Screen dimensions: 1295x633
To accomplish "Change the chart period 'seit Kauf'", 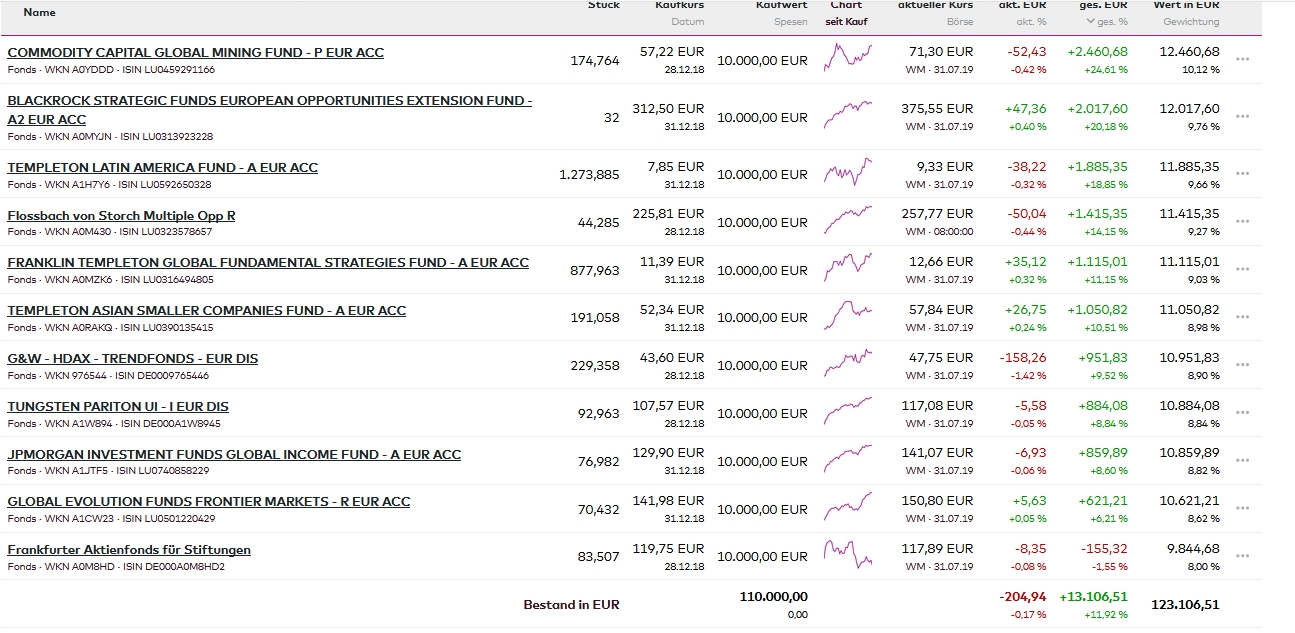I will (846, 22).
